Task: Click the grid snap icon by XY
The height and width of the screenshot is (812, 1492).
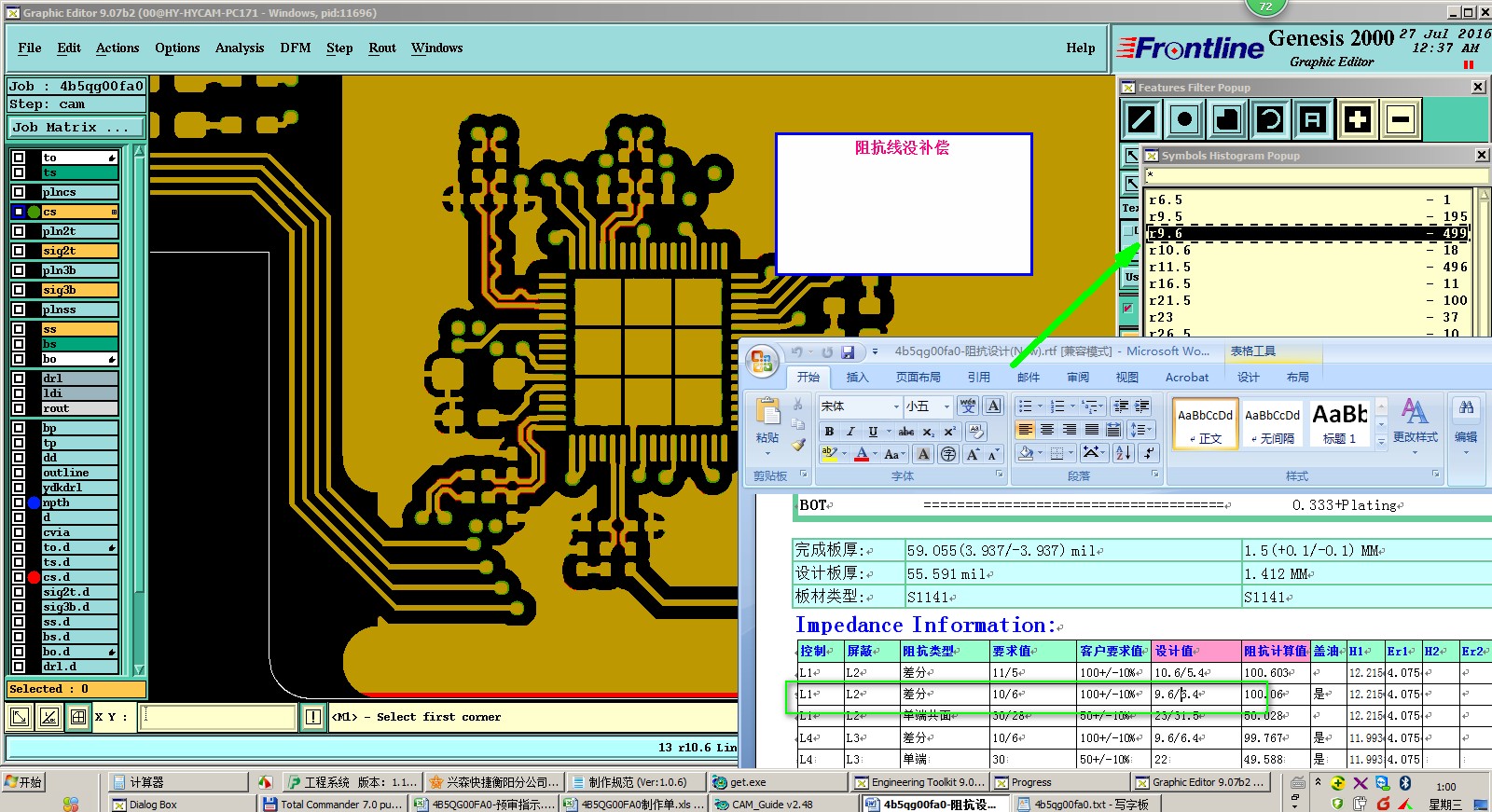Action: click(x=78, y=717)
